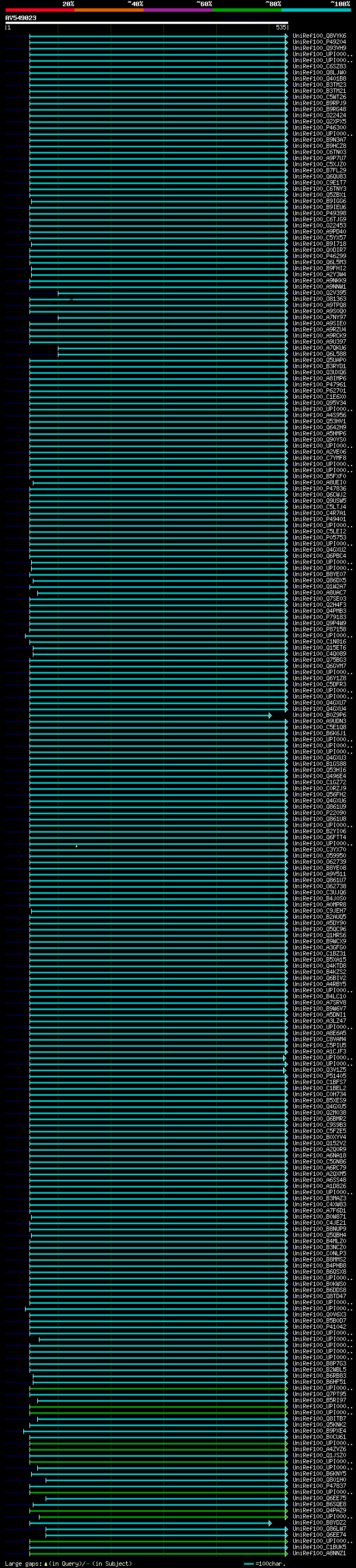Select hit UniRef100_B8P763

(x=319, y=1363)
